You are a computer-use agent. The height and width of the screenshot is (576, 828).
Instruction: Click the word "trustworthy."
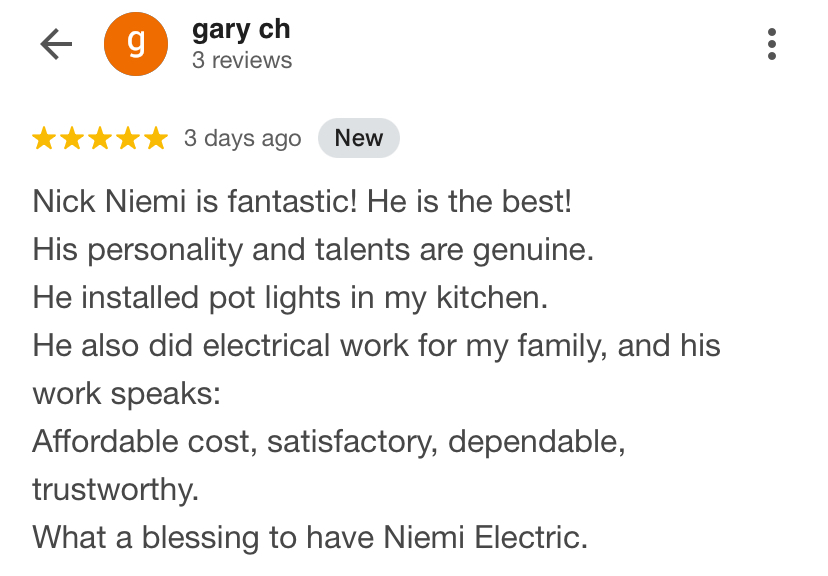115,489
